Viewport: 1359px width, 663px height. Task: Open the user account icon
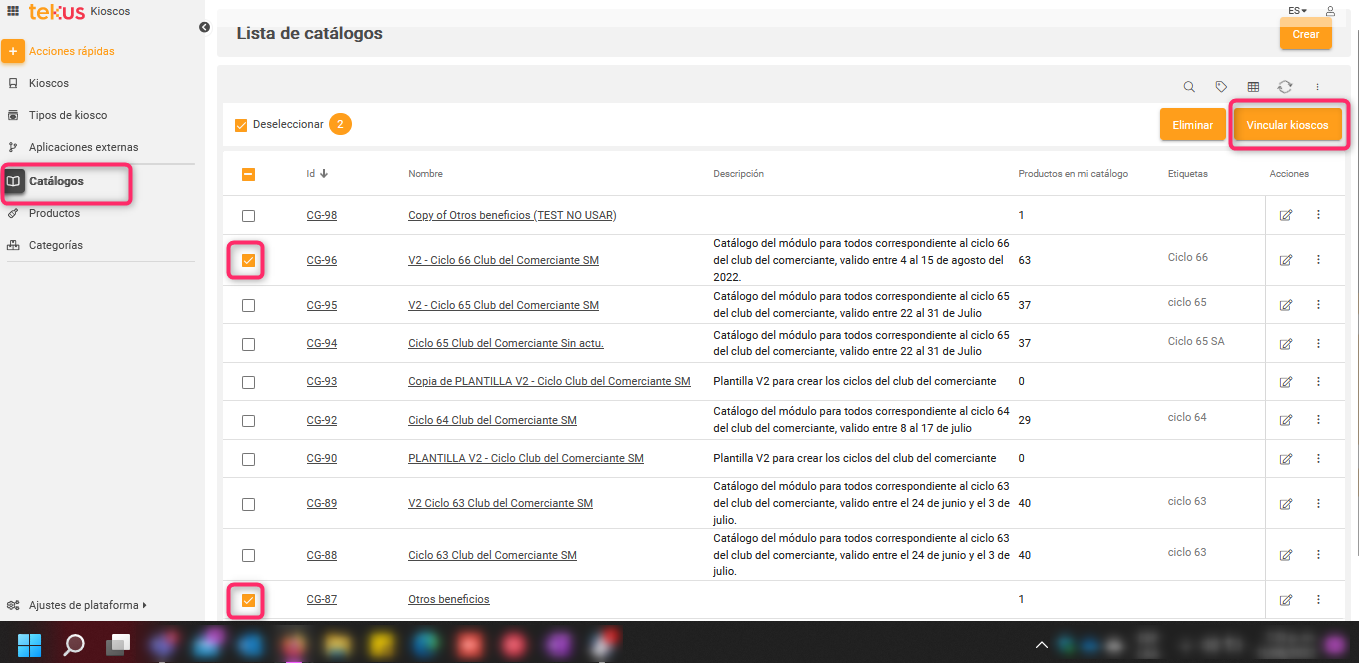(1330, 10)
